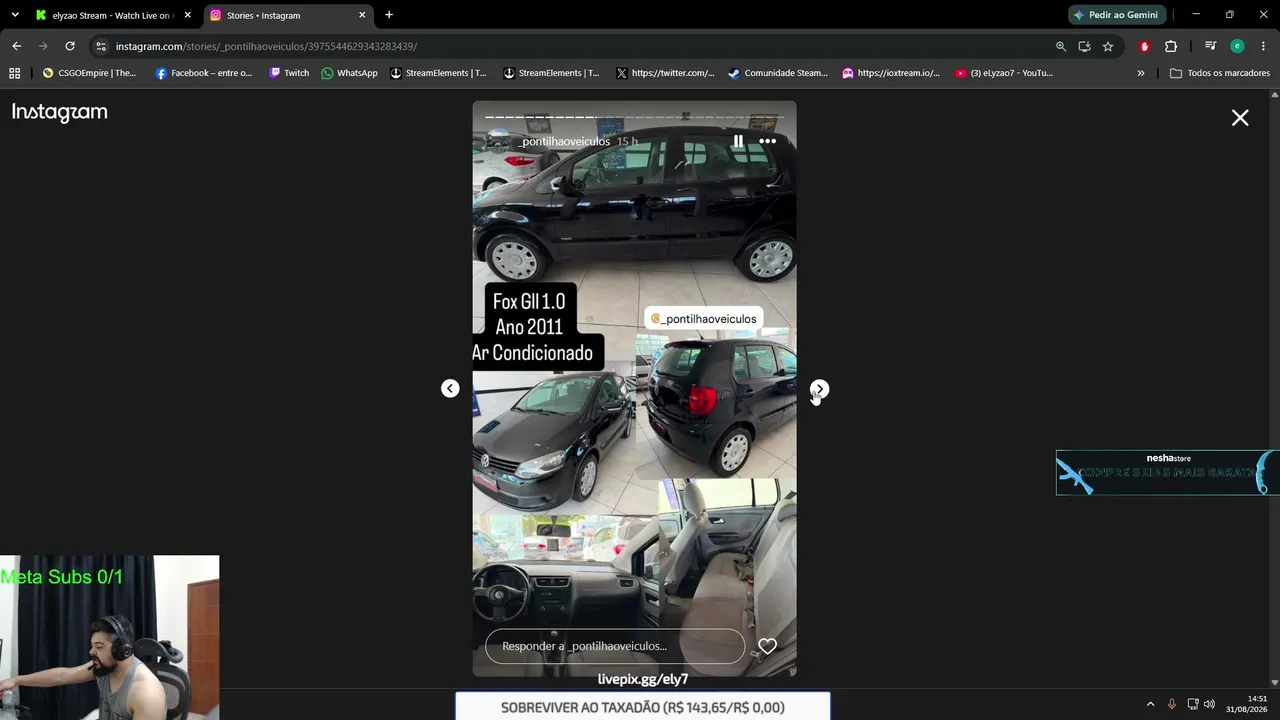Close the Stories Instagram tab
The image size is (1280, 720).
[x=362, y=15]
